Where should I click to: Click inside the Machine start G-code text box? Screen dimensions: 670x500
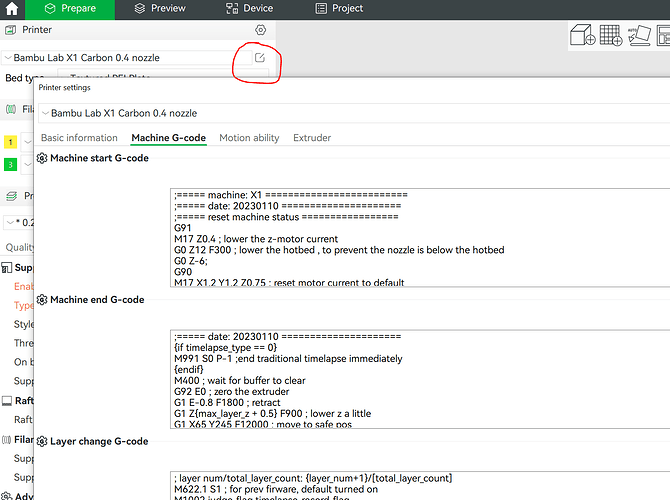click(420, 237)
